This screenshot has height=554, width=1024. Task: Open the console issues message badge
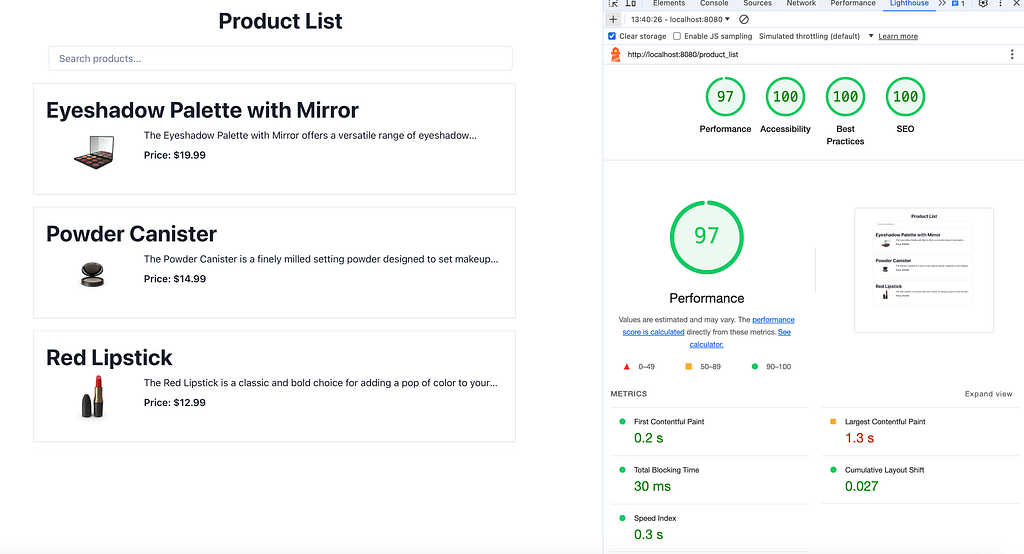(x=958, y=3)
